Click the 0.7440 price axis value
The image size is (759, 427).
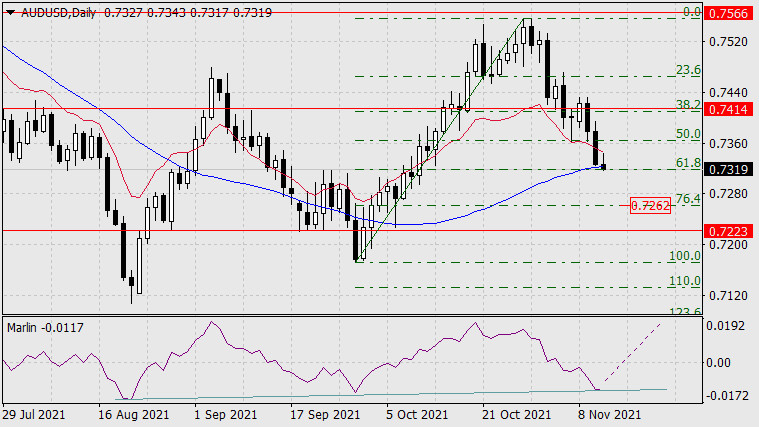[728, 92]
